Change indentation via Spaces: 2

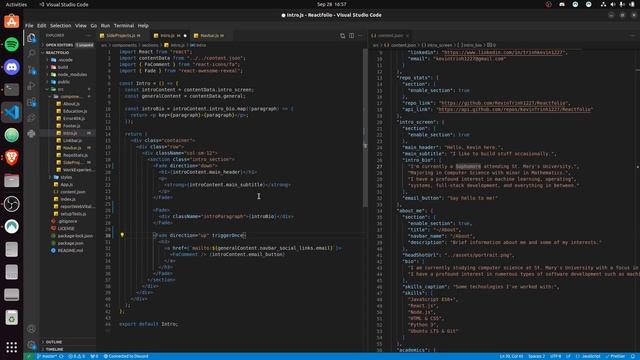click(536, 356)
